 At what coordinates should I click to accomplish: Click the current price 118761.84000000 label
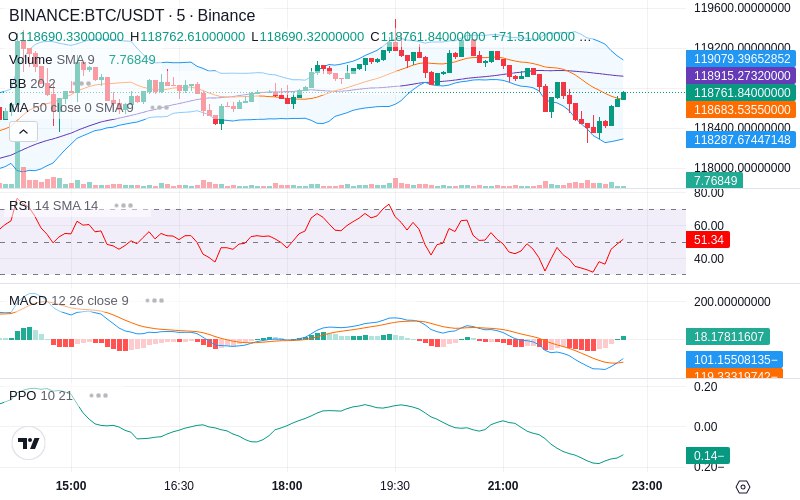741,92
